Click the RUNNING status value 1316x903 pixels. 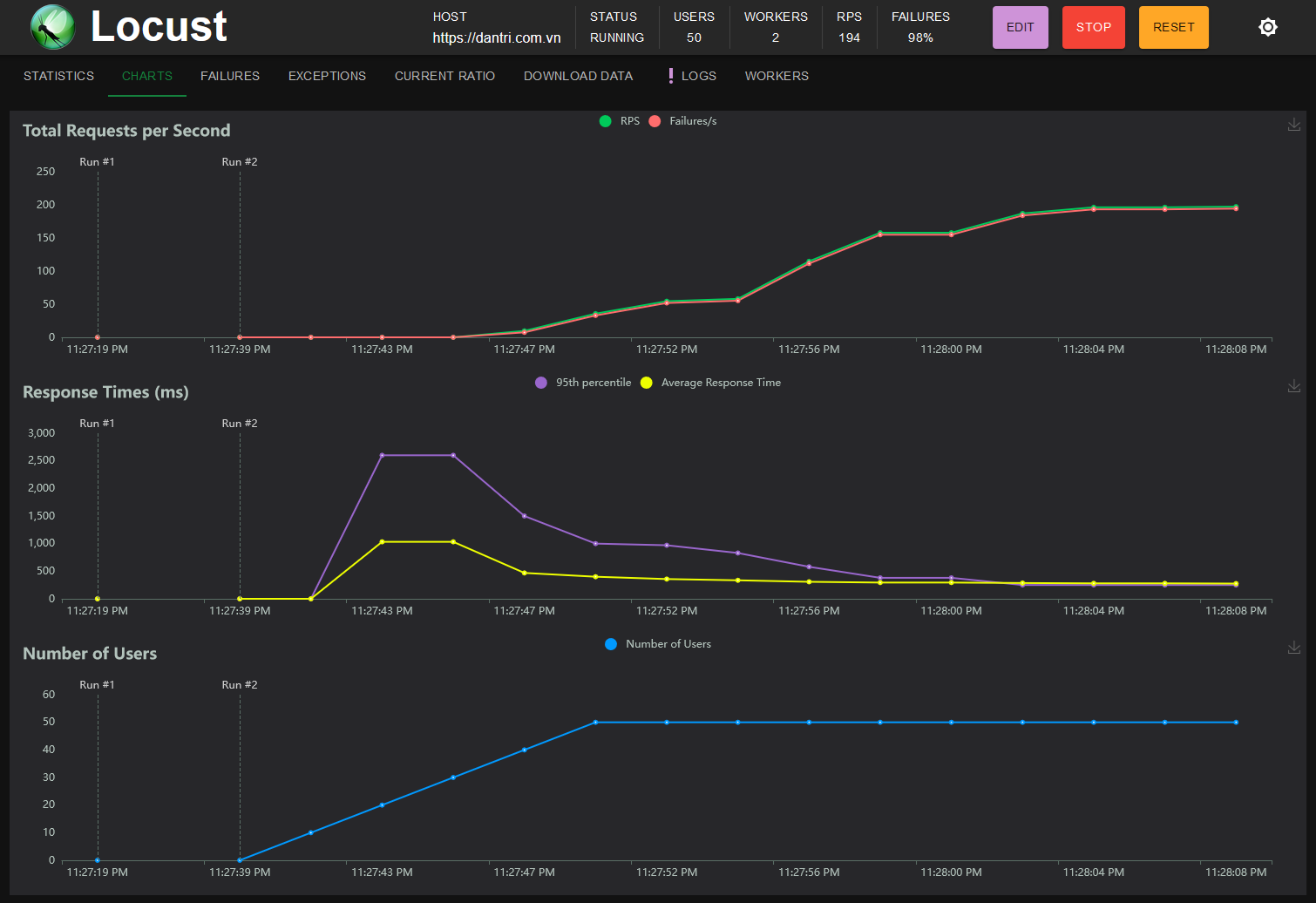click(617, 37)
